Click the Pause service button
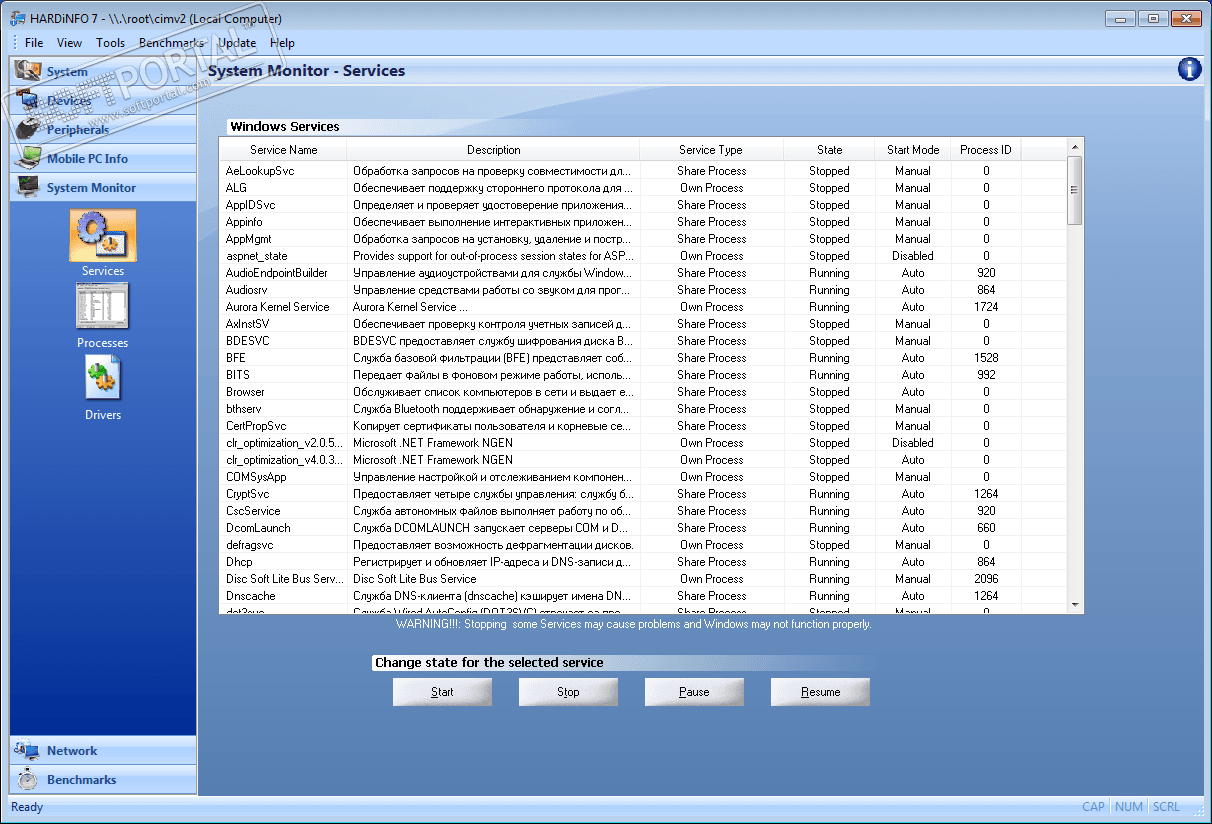Viewport: 1212px width, 824px height. pos(694,692)
